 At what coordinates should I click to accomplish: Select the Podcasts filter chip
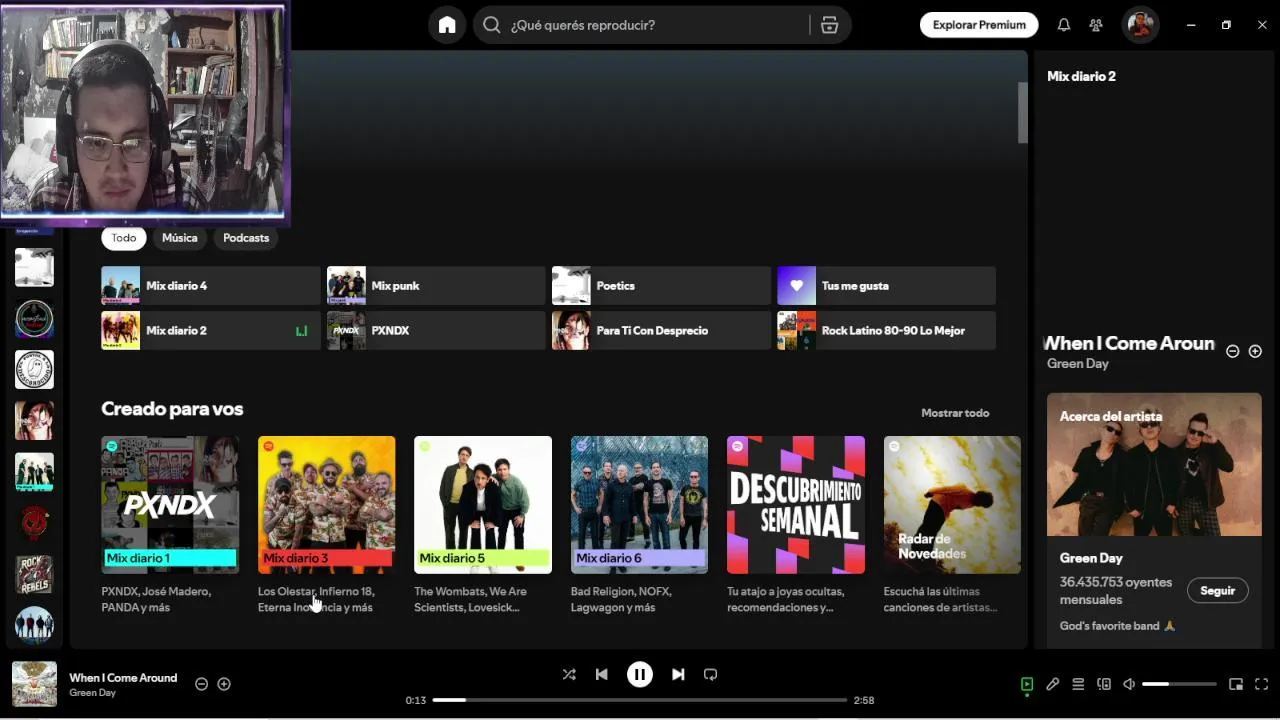pyautogui.click(x=246, y=238)
